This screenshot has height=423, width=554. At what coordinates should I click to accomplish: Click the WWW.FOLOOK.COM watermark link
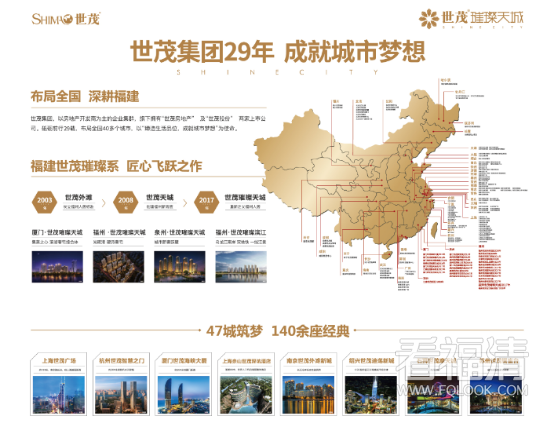click(463, 390)
